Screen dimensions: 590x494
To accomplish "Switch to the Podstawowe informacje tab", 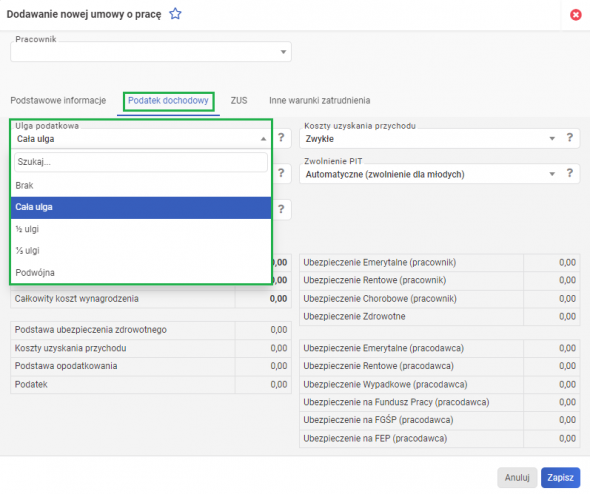I will tap(58, 100).
